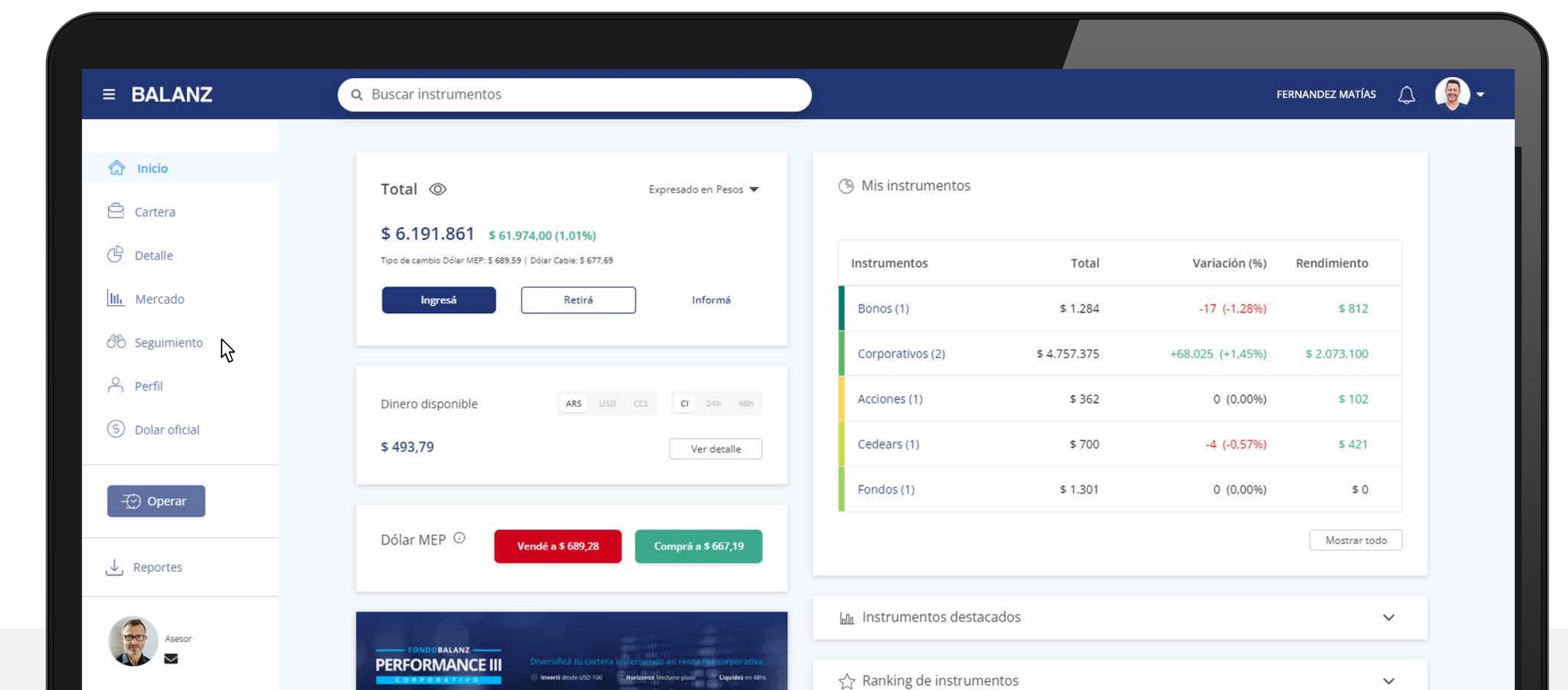Click the total balance $ 6.191.861
1568x690 pixels.
coord(428,233)
